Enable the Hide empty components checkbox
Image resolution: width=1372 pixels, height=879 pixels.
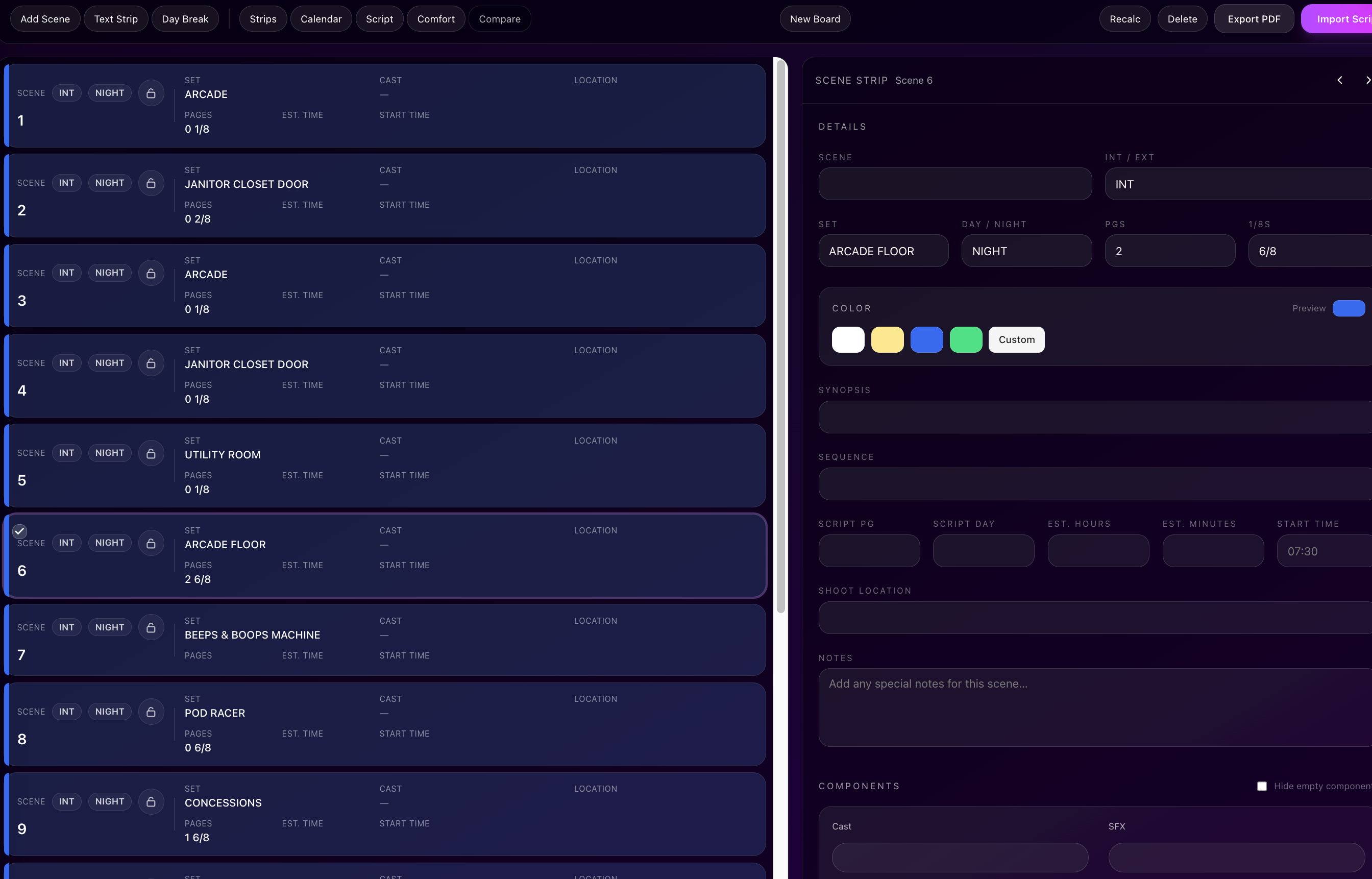(1262, 786)
